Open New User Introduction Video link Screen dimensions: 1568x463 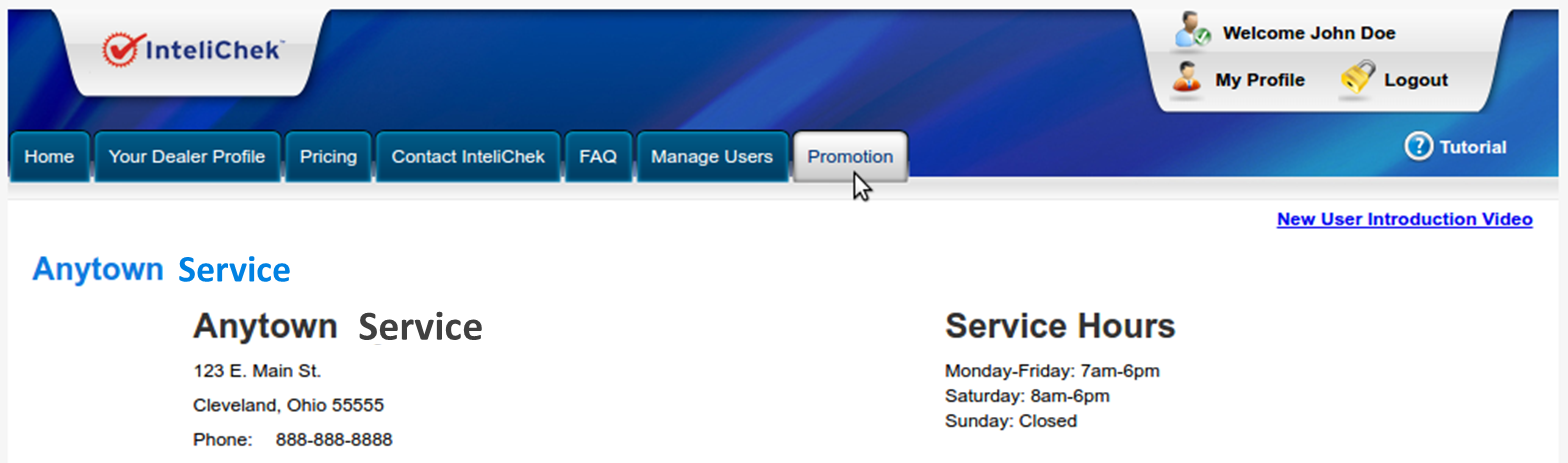[1405, 219]
